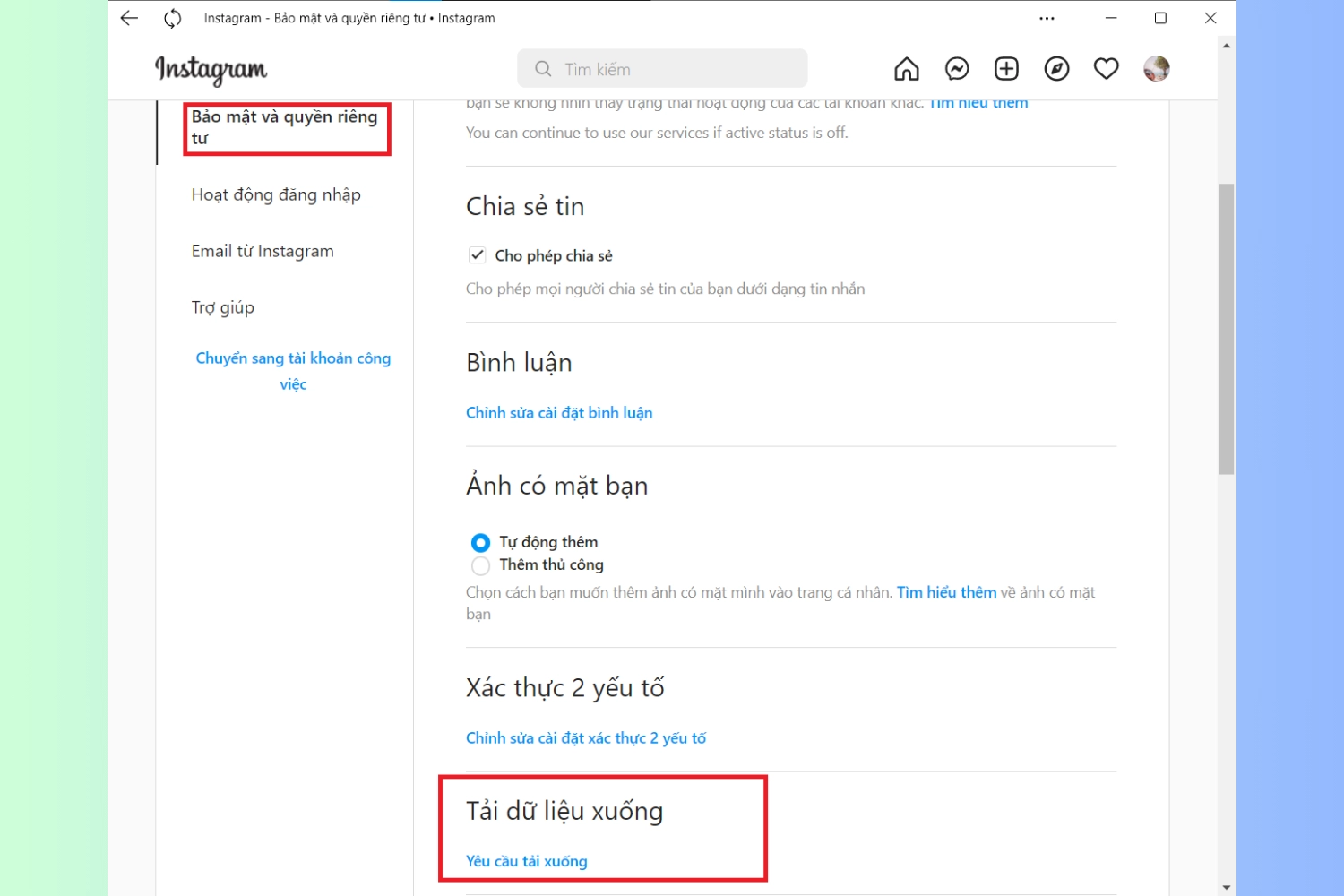Open the three-dots window menu

pos(1047,18)
